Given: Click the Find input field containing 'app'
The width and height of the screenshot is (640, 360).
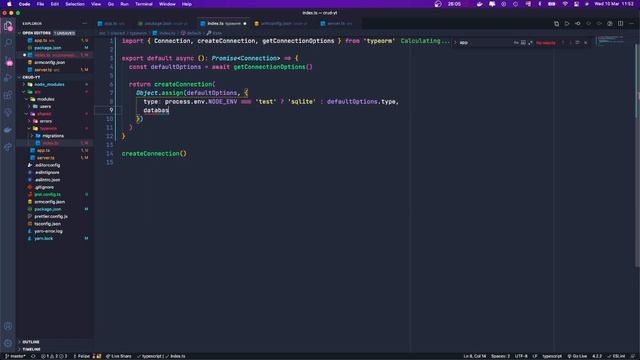Looking at the screenshot, I should (485, 42).
